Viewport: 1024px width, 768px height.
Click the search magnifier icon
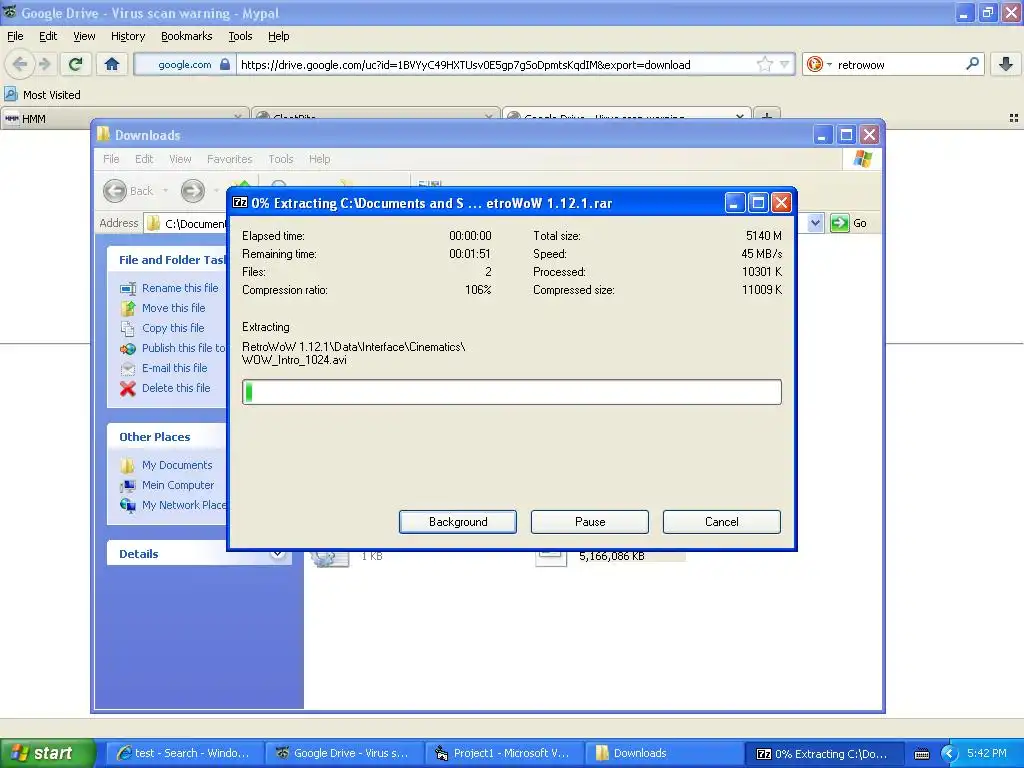(x=972, y=64)
